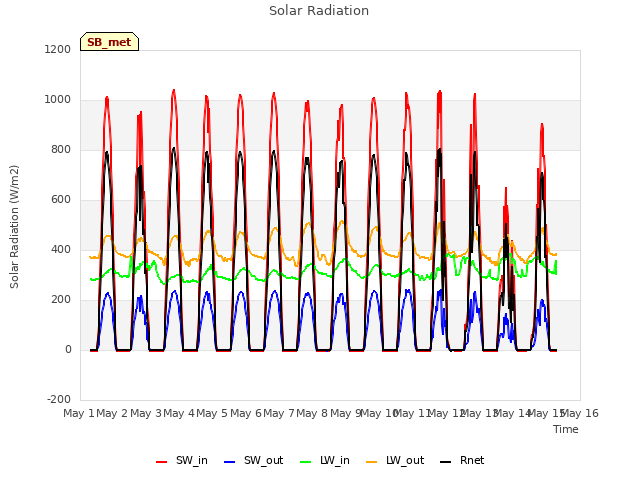
Task: Click the May 7 x-axis label
Action: pos(279,413)
